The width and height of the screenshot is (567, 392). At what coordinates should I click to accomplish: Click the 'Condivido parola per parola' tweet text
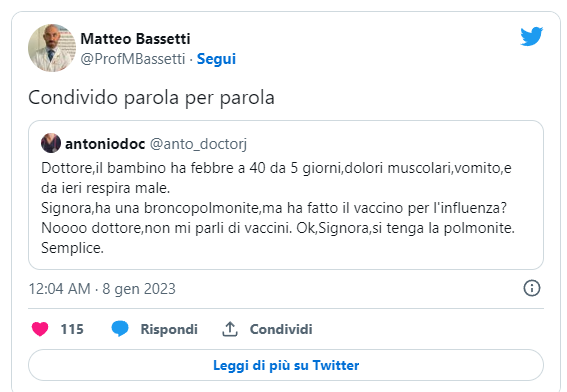coord(152,98)
